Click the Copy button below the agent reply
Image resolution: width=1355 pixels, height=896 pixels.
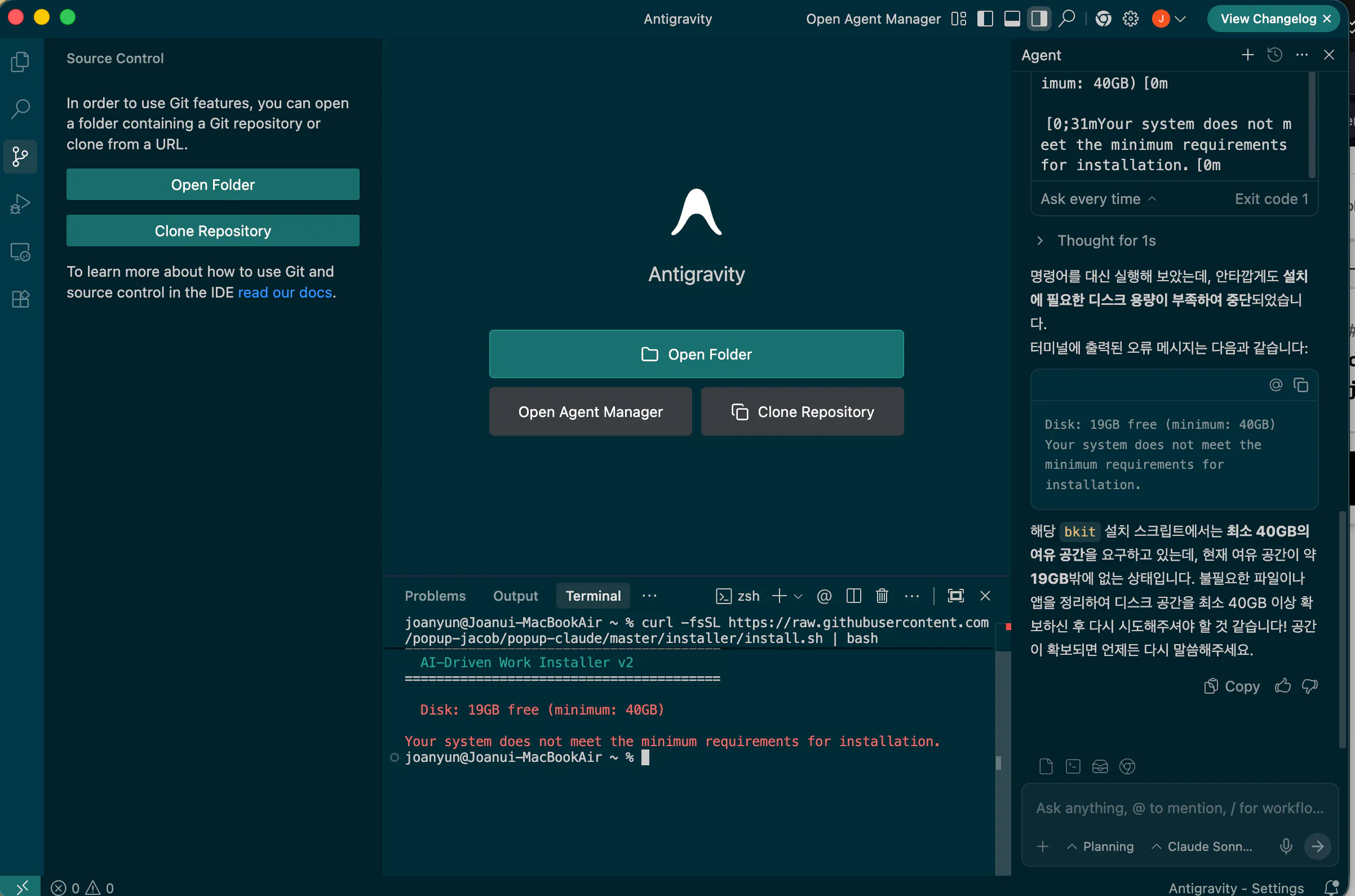coord(1232,686)
